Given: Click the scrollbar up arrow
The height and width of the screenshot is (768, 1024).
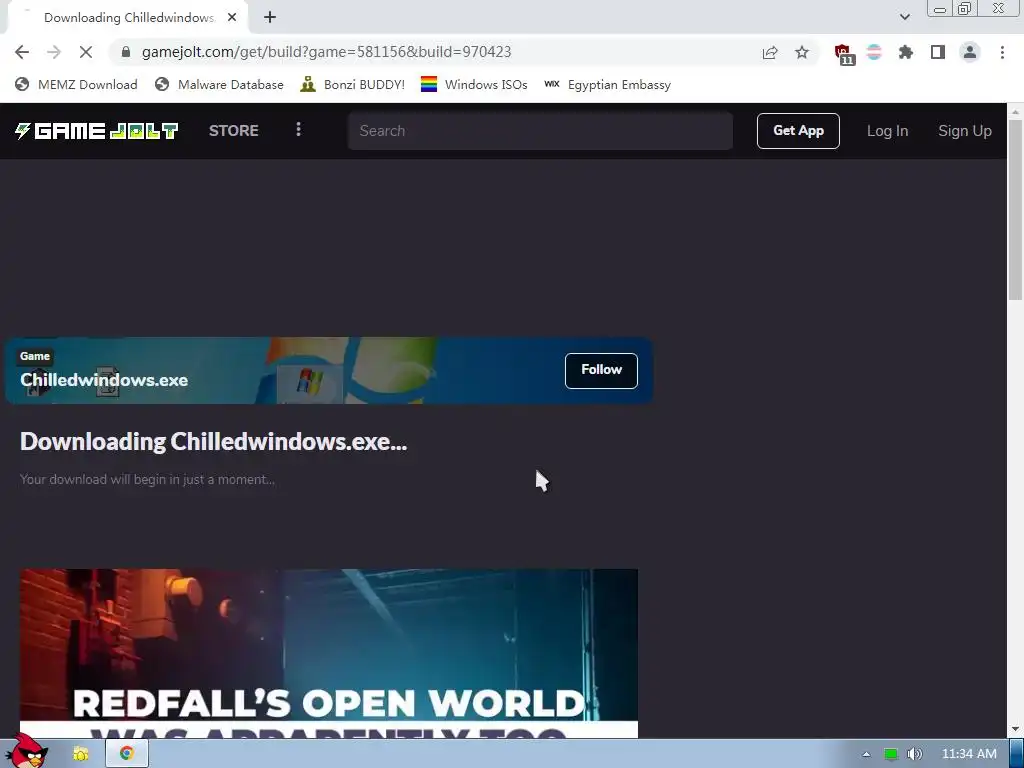Looking at the screenshot, I should click(1015, 112).
